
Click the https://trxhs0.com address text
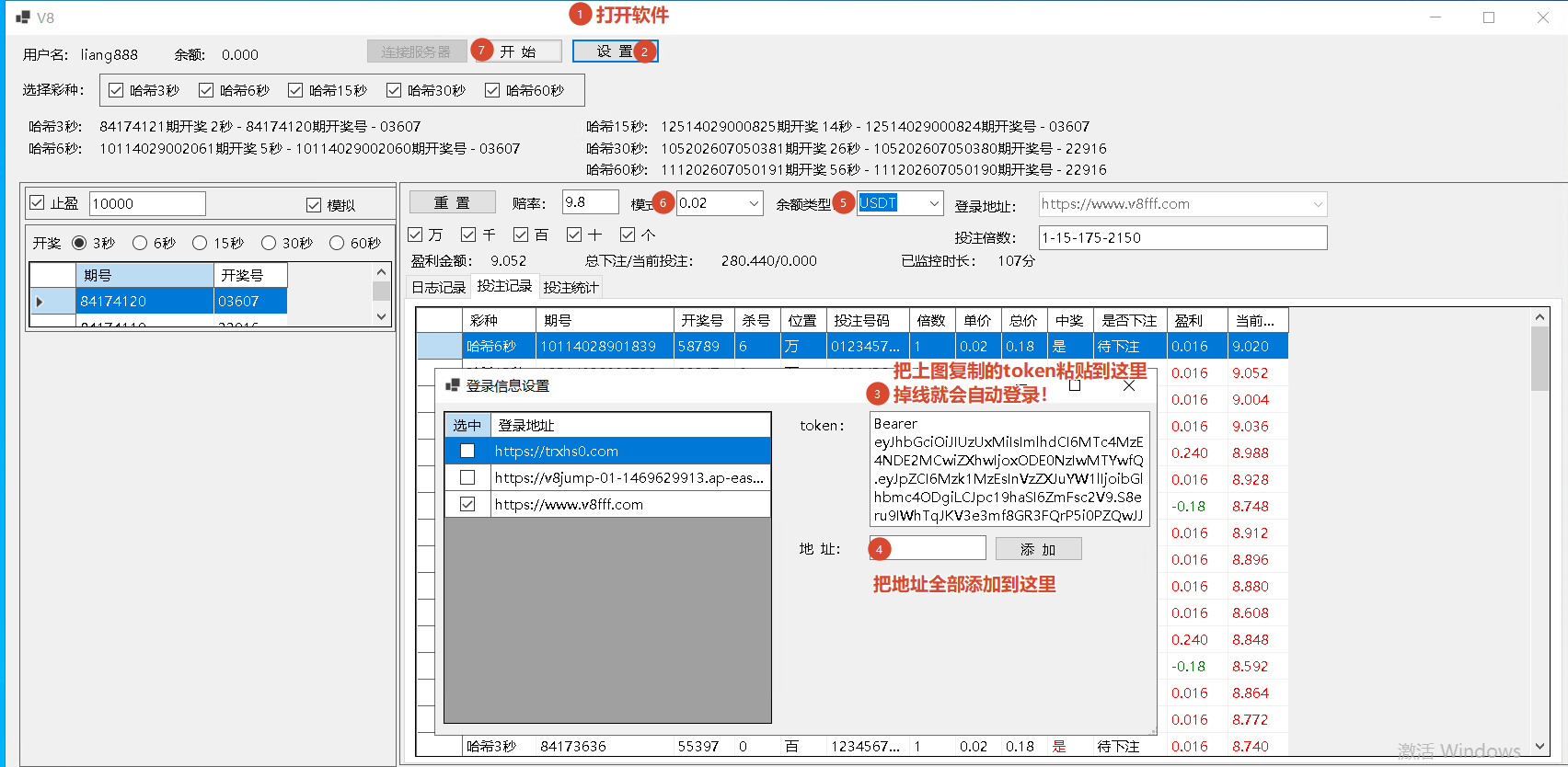556,451
